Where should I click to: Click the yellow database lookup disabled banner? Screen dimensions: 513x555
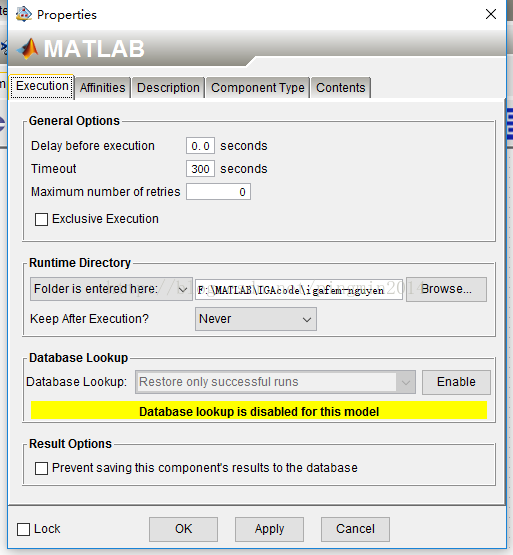coord(259,411)
